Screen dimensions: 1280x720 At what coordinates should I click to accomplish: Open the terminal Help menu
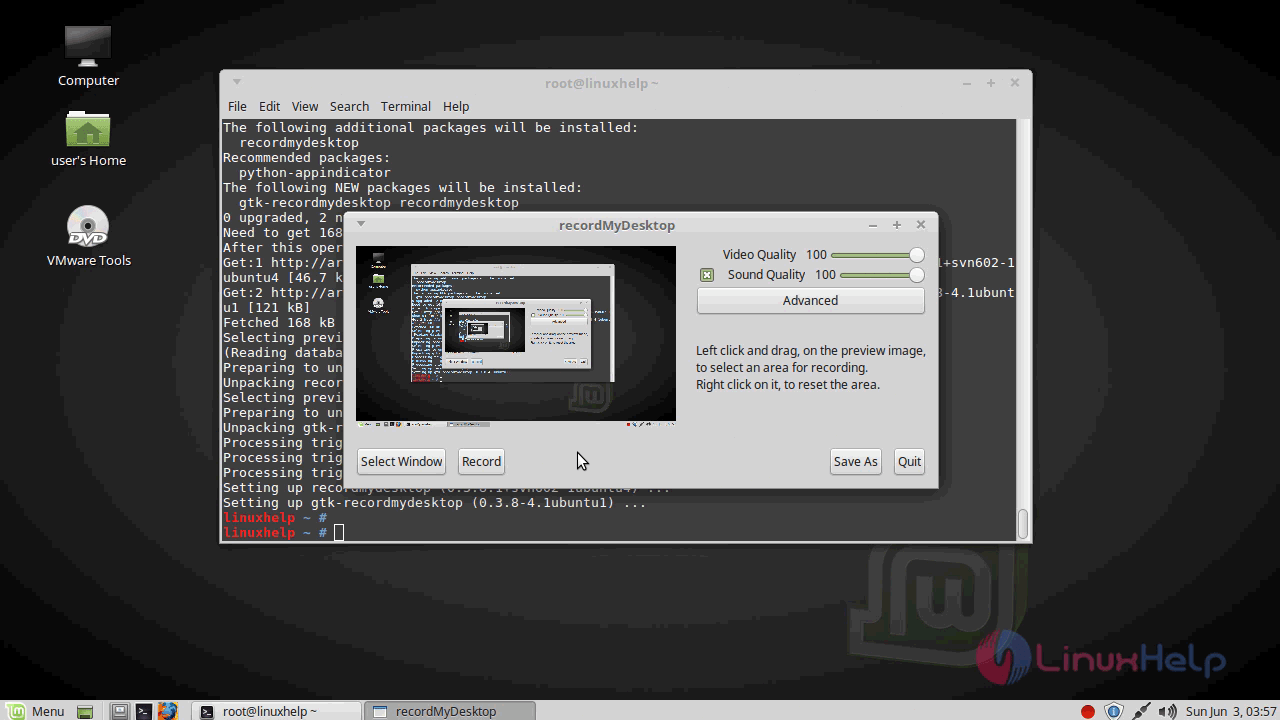tap(456, 106)
